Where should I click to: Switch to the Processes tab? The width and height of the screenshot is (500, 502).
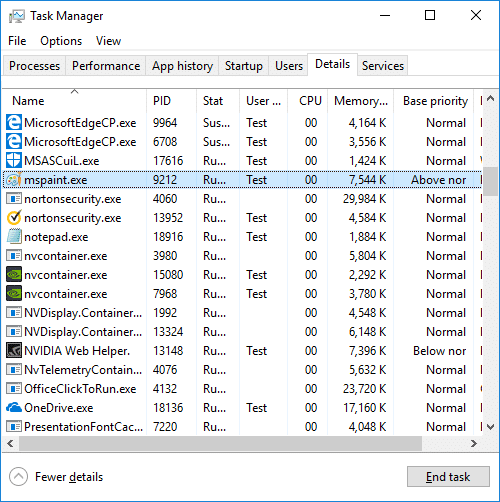(34, 66)
